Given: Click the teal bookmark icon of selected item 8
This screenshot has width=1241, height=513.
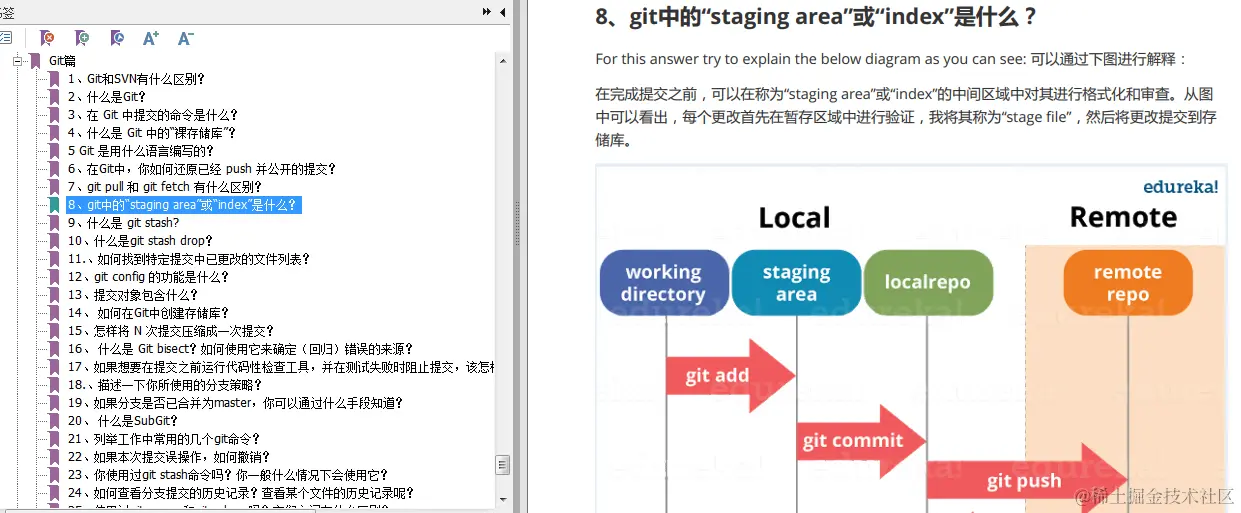Looking at the screenshot, I should (54, 205).
